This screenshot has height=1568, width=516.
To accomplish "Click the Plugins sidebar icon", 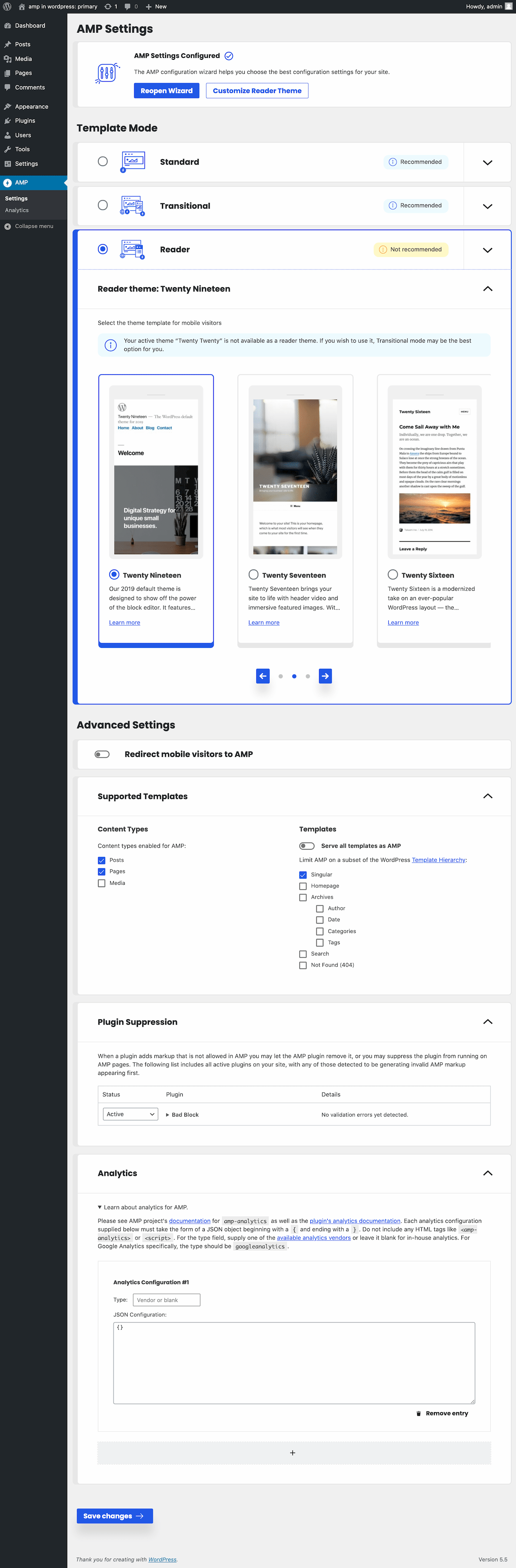I will click(7, 120).
